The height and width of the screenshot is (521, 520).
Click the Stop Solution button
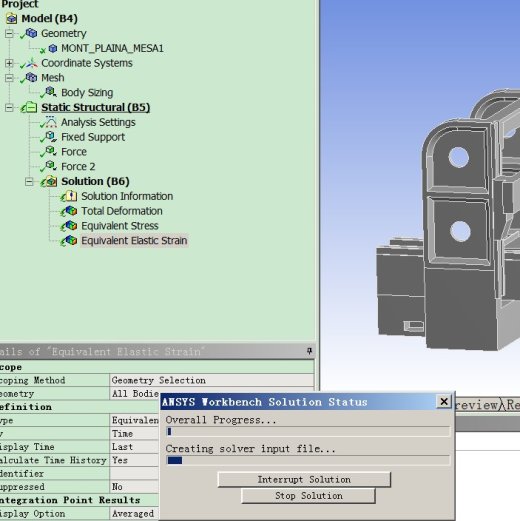308,496
